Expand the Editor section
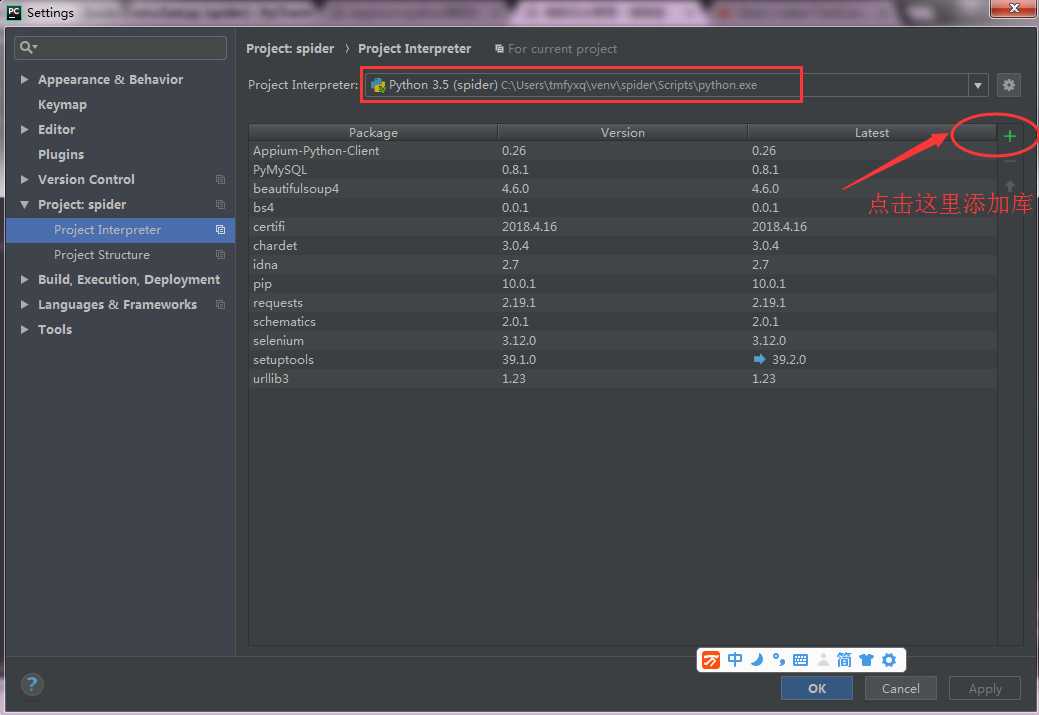 pos(25,129)
